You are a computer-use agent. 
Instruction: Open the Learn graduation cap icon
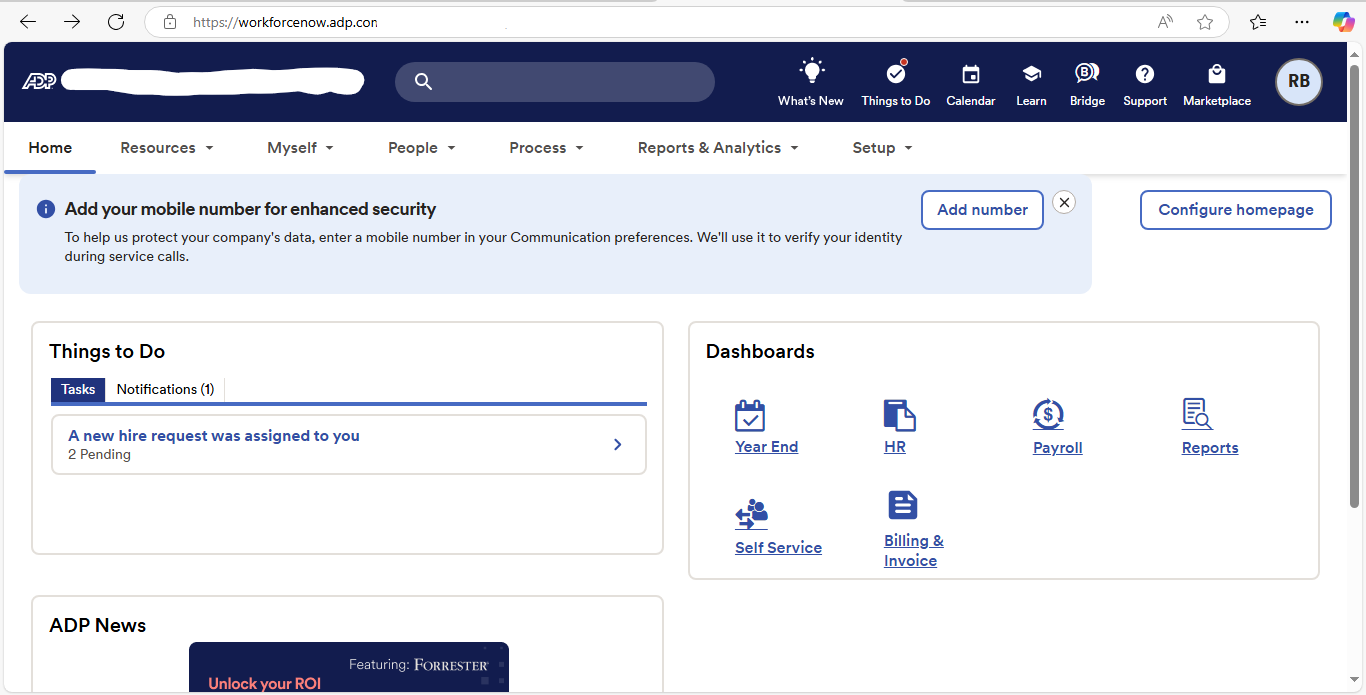coord(1031,74)
